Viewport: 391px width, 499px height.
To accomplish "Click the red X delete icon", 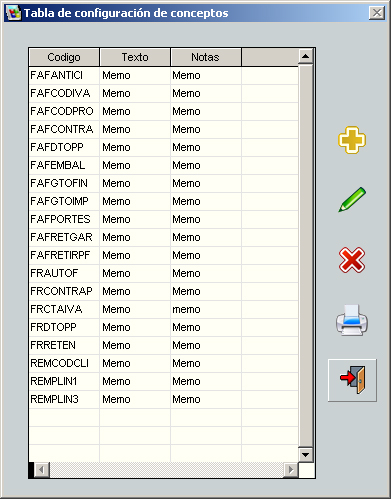I will click(x=352, y=260).
